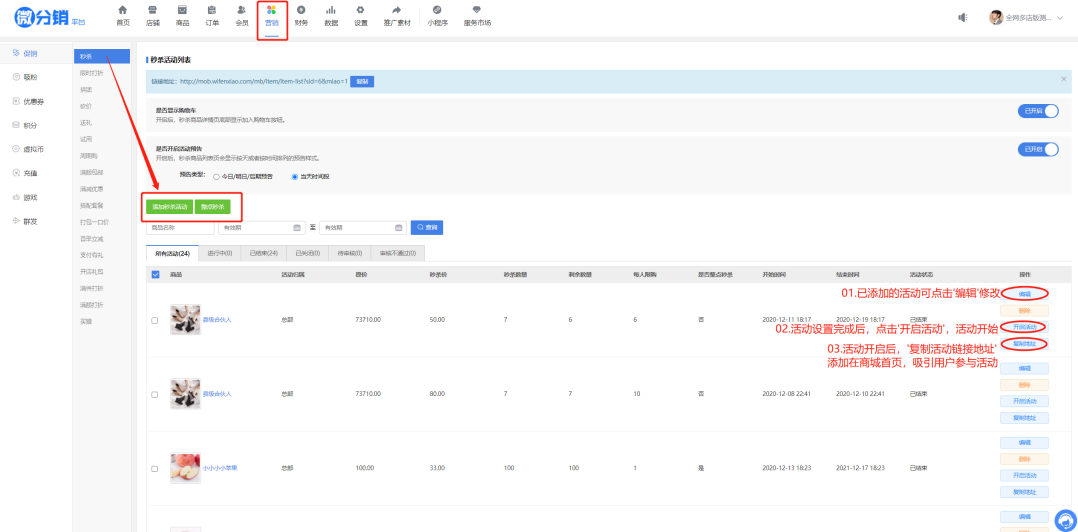The image size is (1078, 532).
Task: Click the 店铺 store icon
Action: (x=152, y=10)
